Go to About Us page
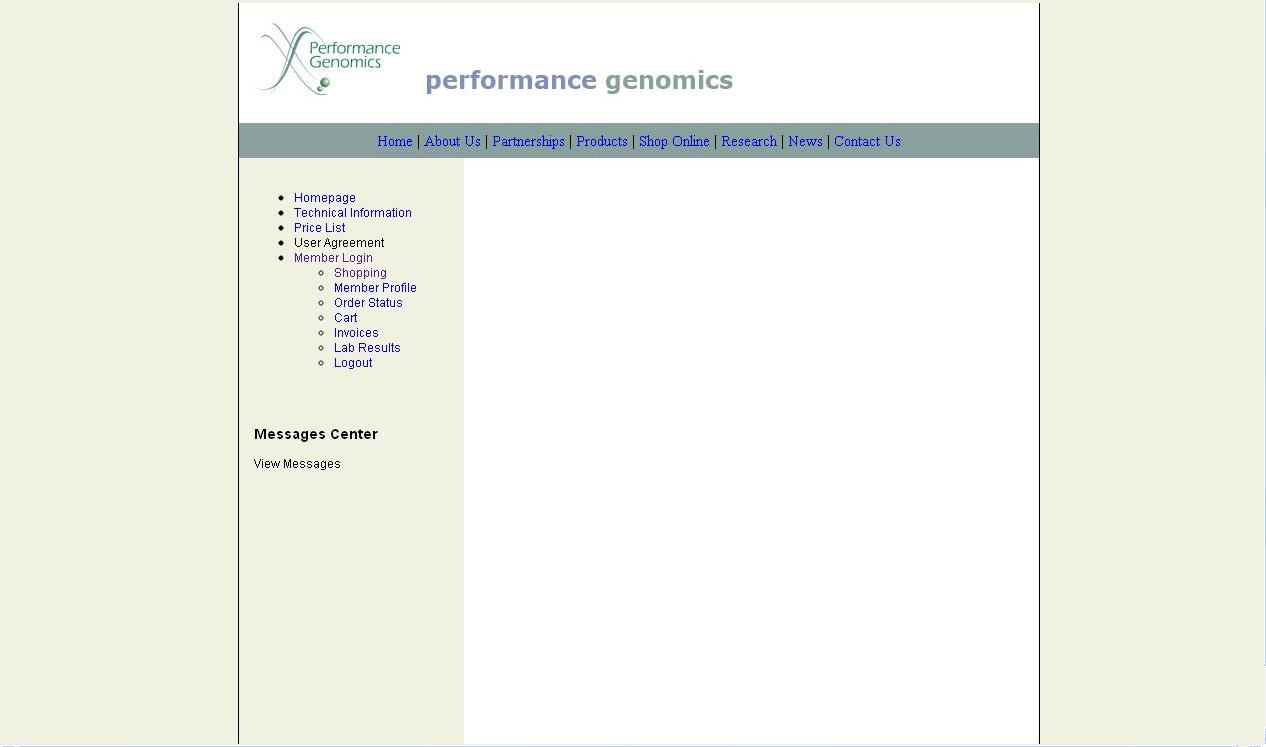Screen dimensions: 1266x747 tap(452, 142)
